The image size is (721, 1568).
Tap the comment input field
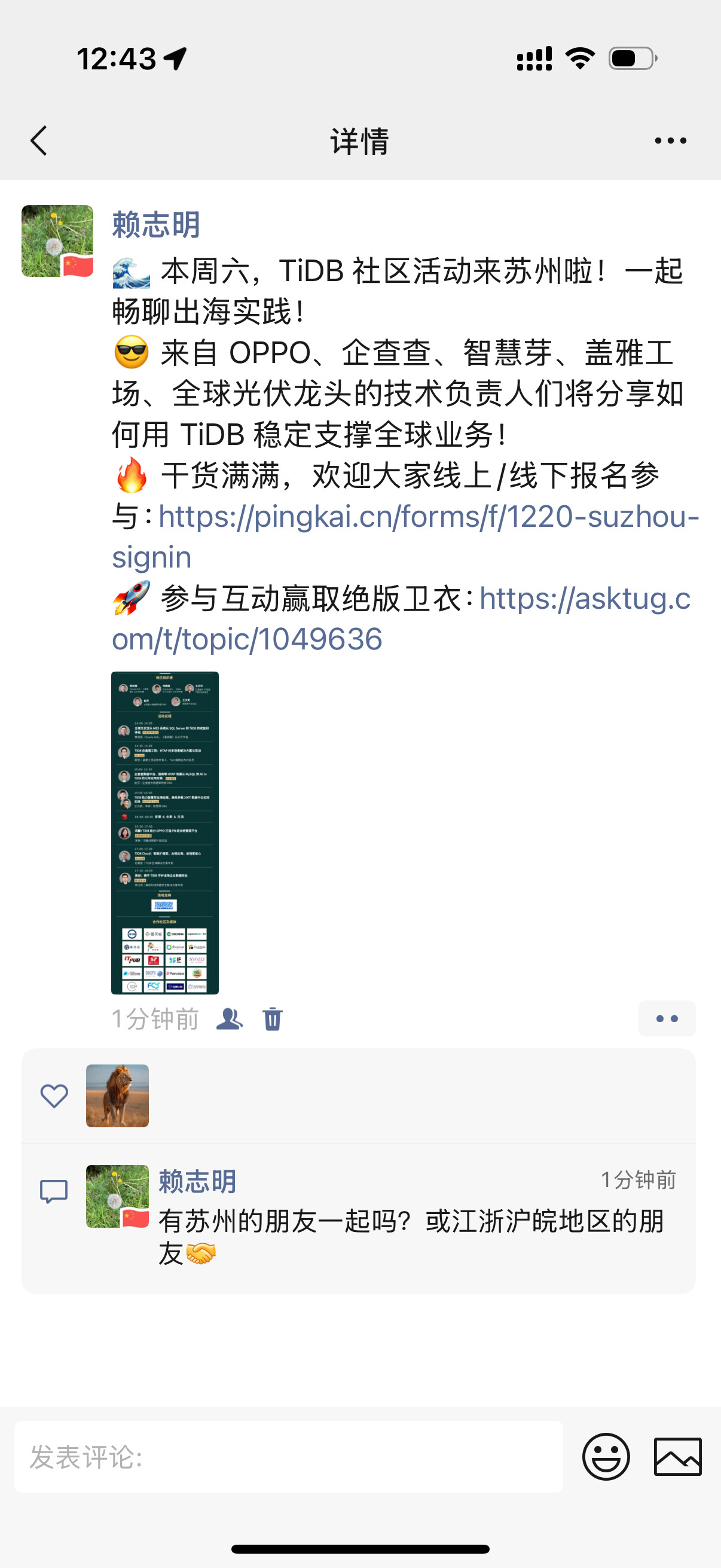[x=288, y=1457]
